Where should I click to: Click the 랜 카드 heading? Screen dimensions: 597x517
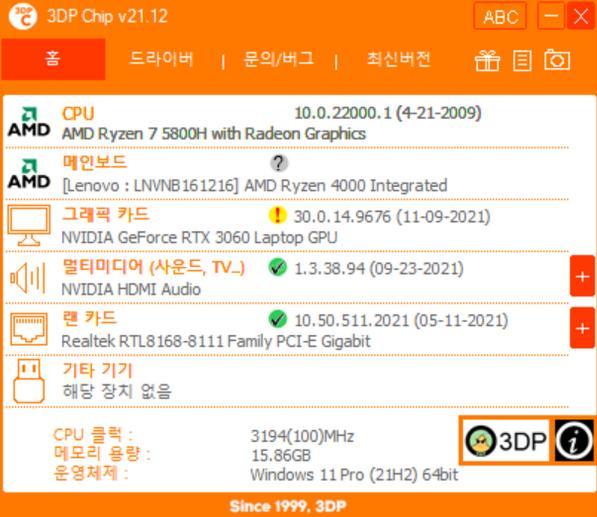point(89,318)
